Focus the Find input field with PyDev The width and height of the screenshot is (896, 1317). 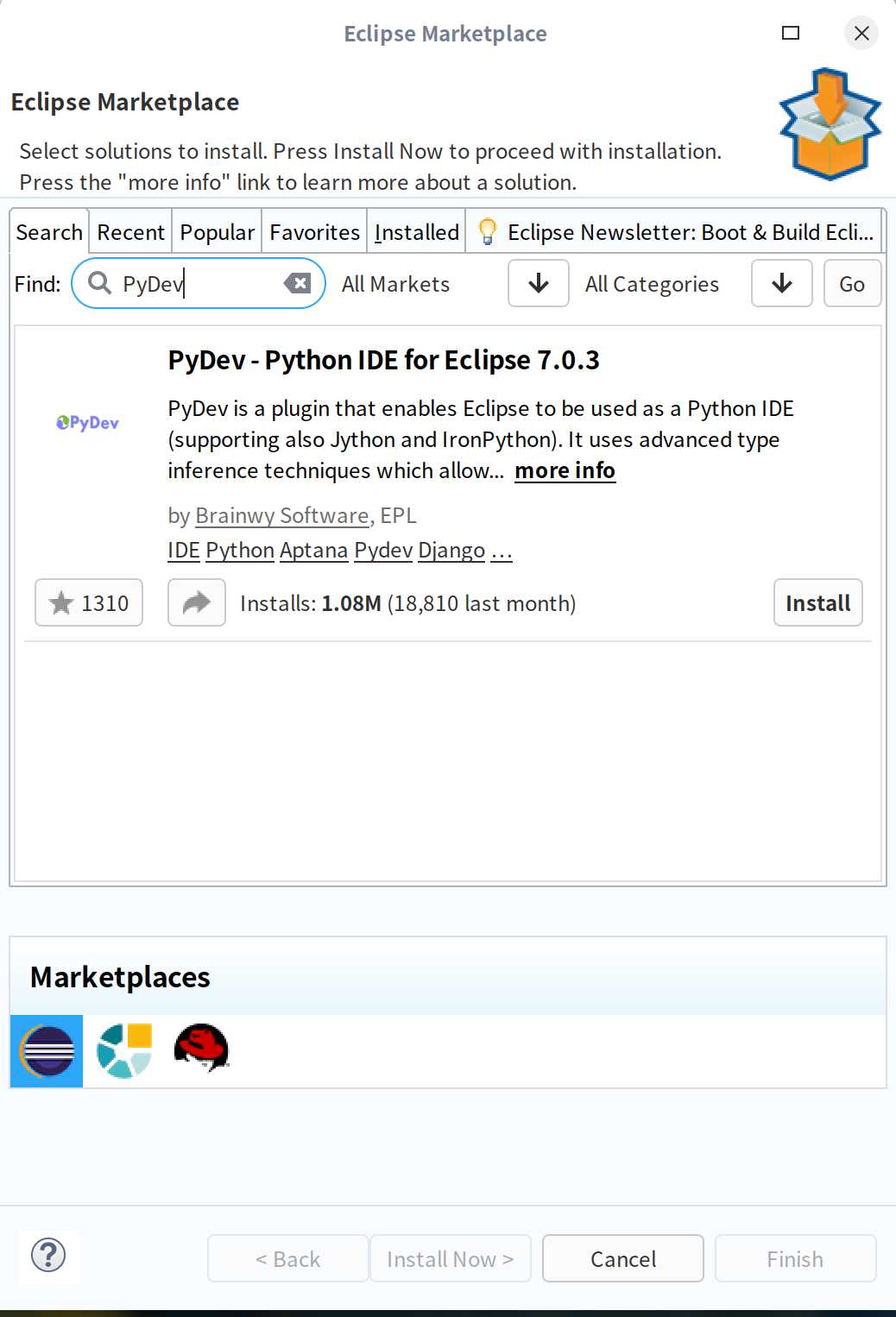click(199, 283)
